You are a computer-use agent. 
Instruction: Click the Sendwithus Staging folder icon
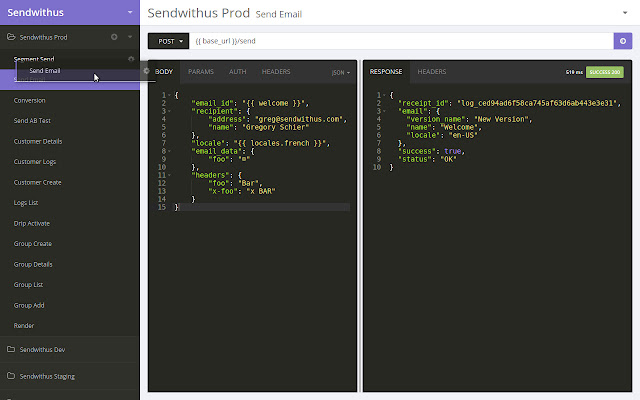10,377
